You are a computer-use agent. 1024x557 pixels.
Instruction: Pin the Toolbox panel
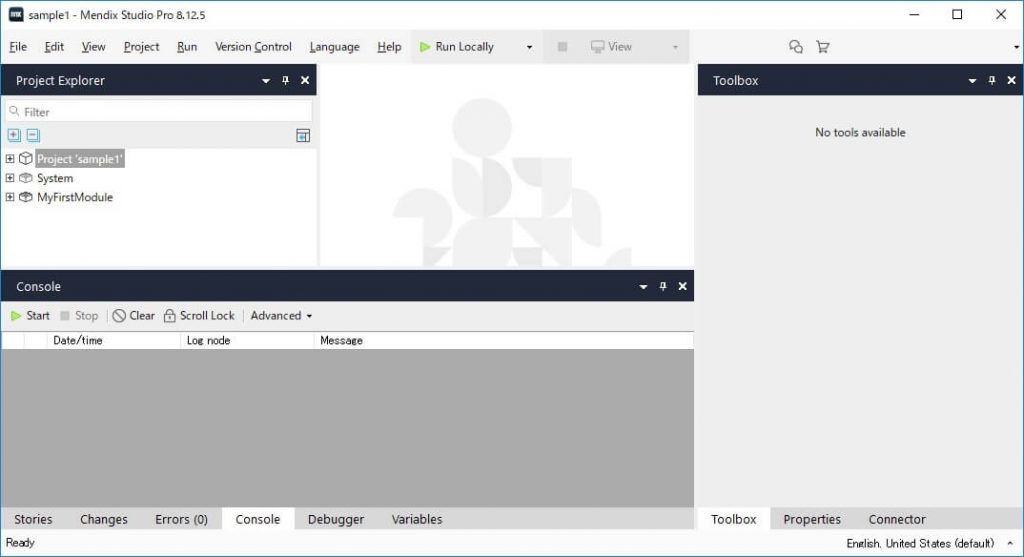(x=991, y=81)
